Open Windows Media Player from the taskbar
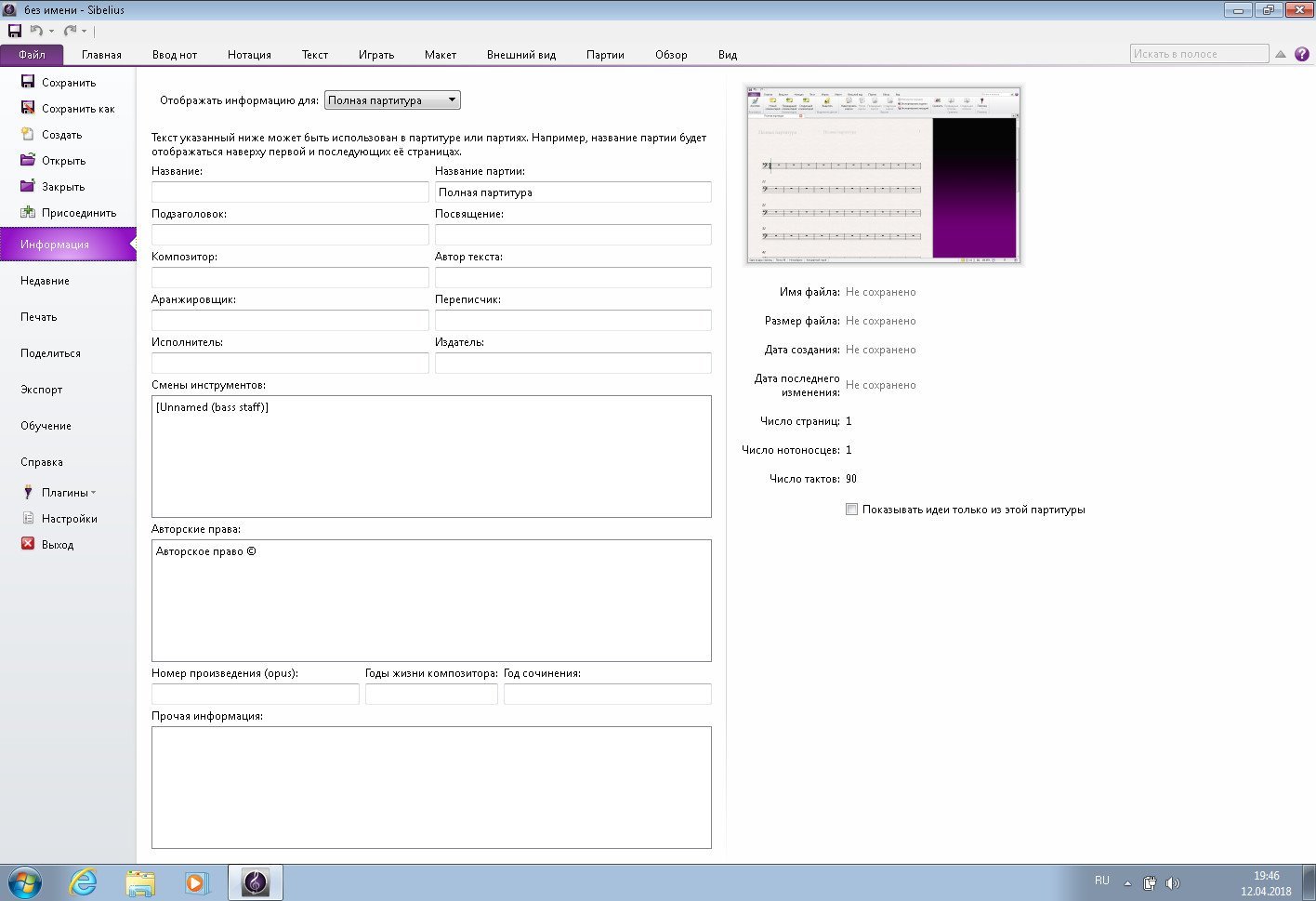The width and height of the screenshot is (1316, 901). pos(196,881)
